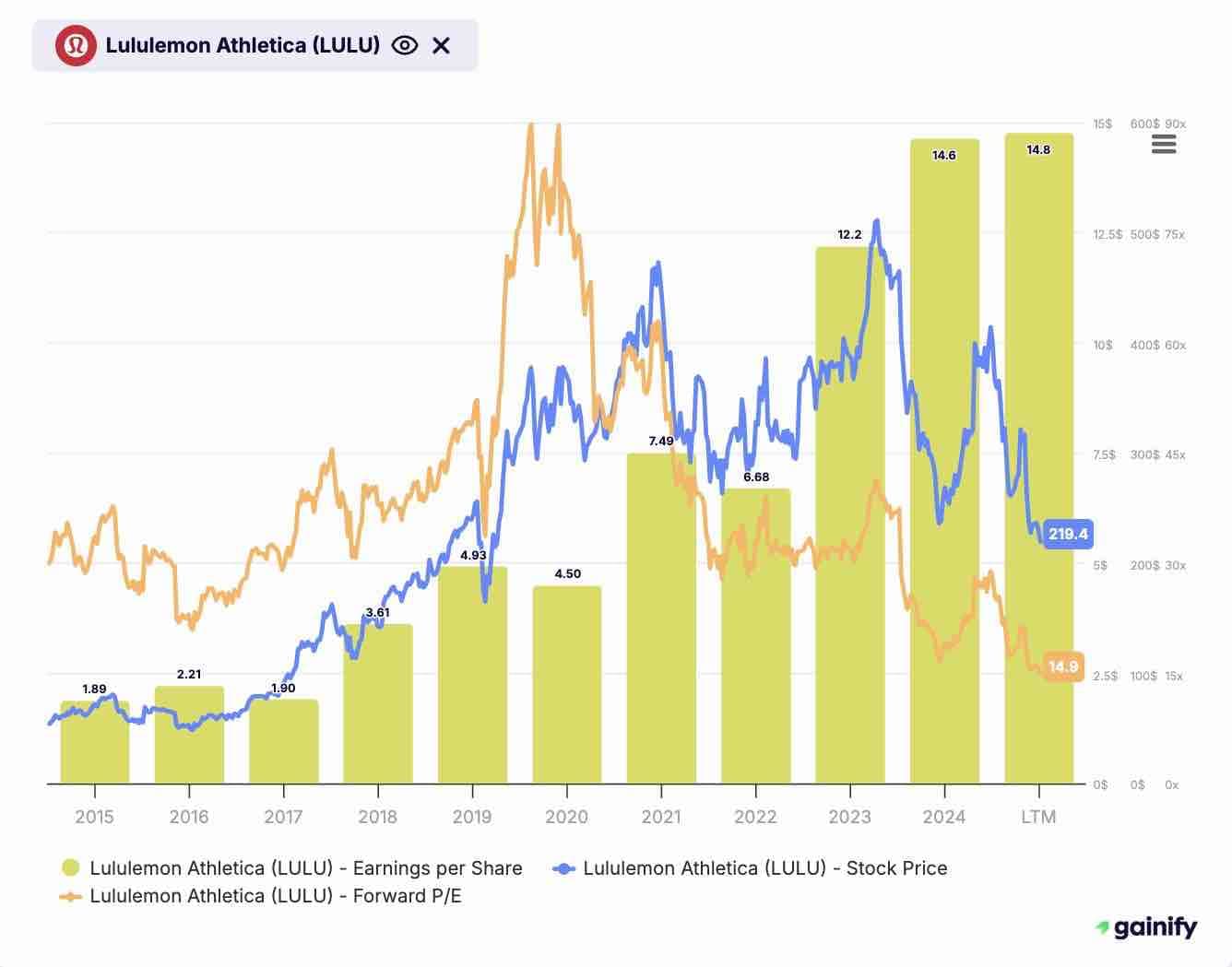The image size is (1232, 967).
Task: Select the 2015 earnings bar labeled 1.89
Action: pyautogui.click(x=95, y=742)
